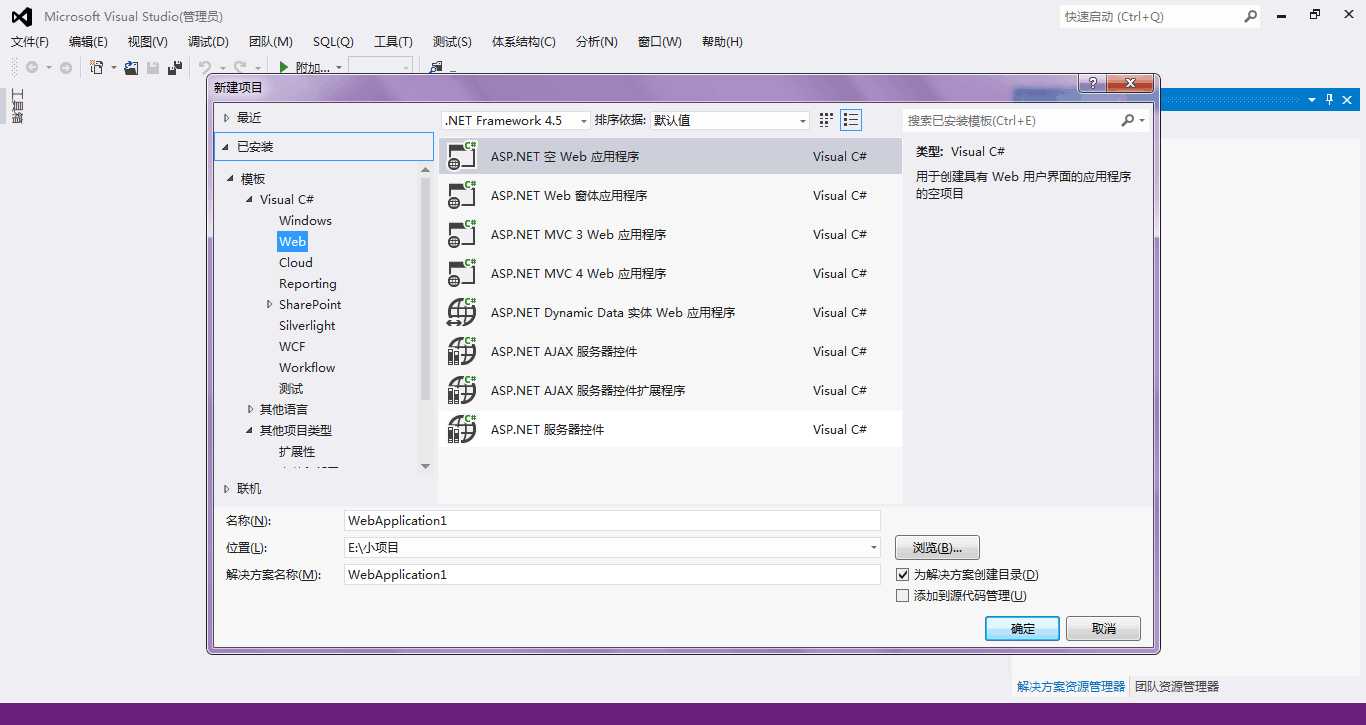The height and width of the screenshot is (725, 1366).
Task: Click the 附加... debug target button
Action: pos(313,67)
